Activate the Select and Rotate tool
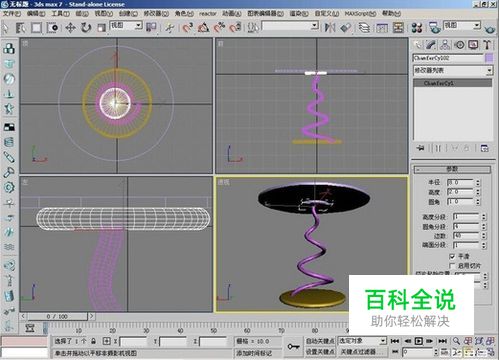 click(86, 27)
